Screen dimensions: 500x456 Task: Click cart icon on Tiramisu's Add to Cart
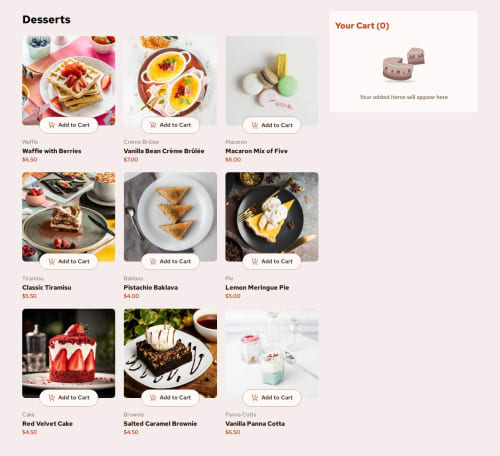(52, 261)
